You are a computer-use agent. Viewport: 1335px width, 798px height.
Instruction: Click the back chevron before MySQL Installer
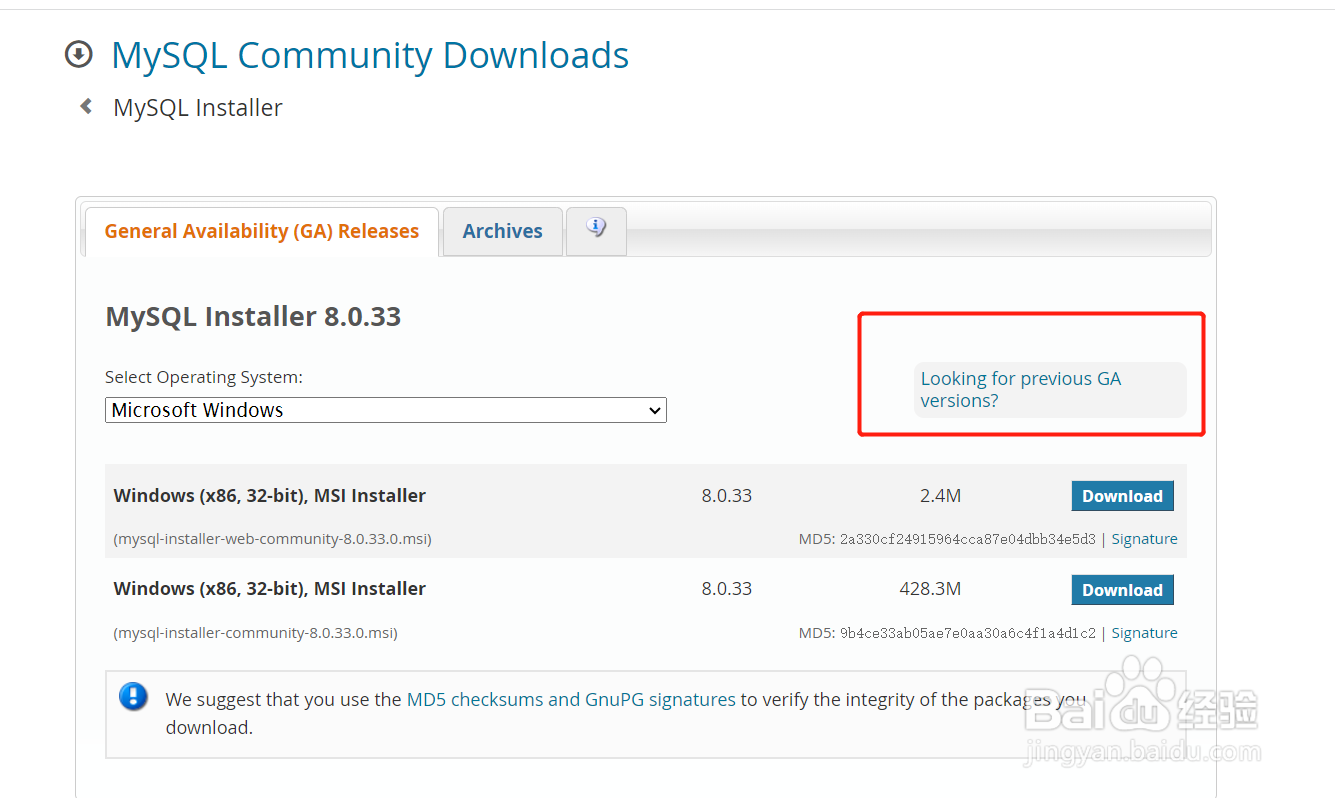86,106
